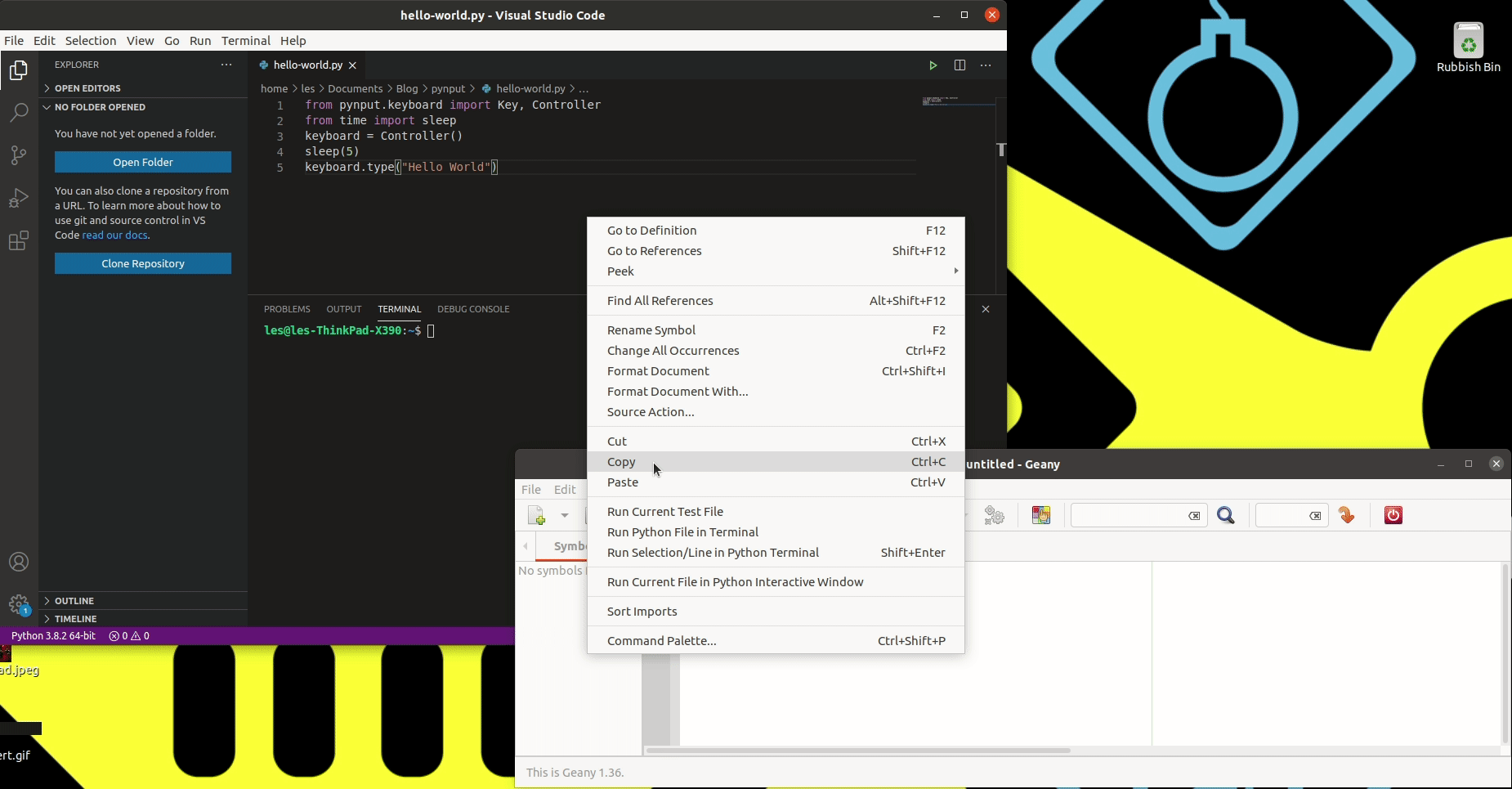The height and width of the screenshot is (789, 1512).
Task: Close the terminal panel
Action: tap(986, 309)
